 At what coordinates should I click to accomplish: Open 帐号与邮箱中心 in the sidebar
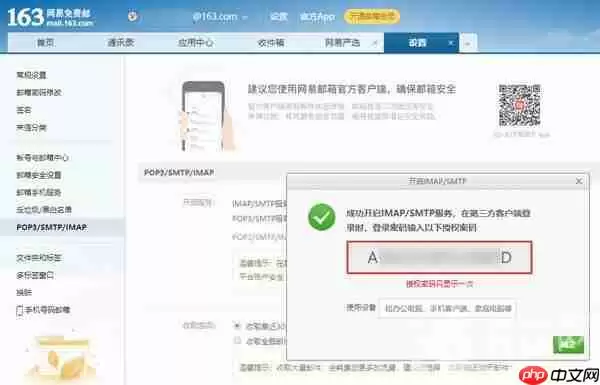click(x=42, y=157)
